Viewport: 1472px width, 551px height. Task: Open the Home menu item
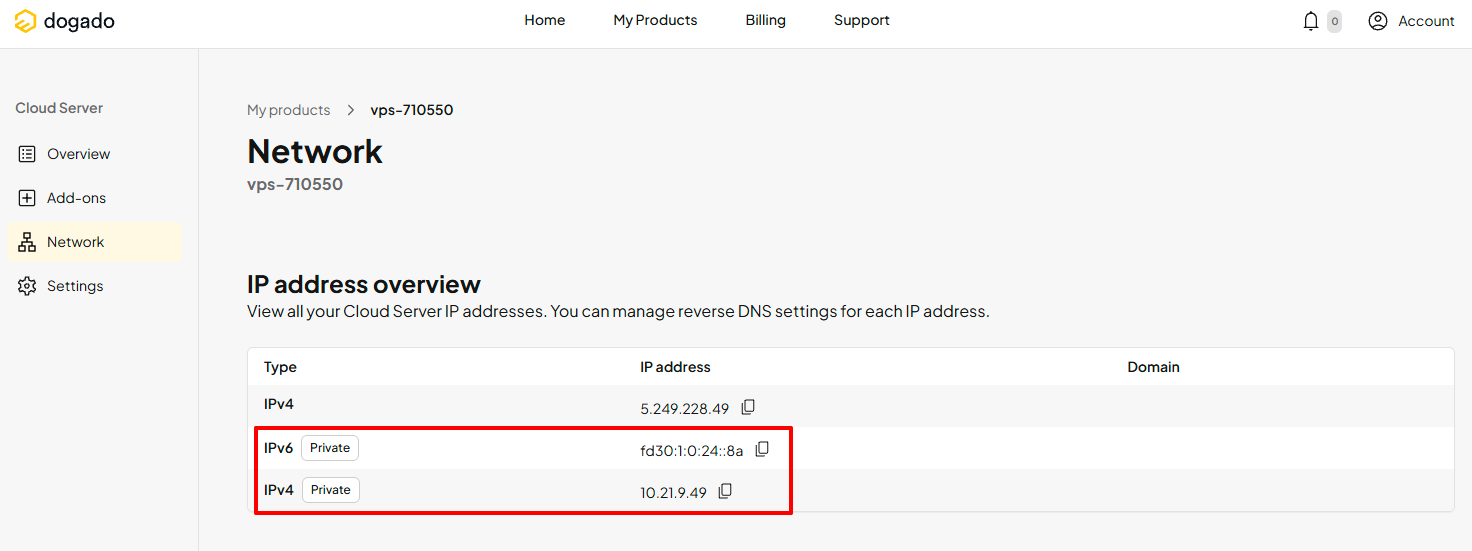click(544, 20)
